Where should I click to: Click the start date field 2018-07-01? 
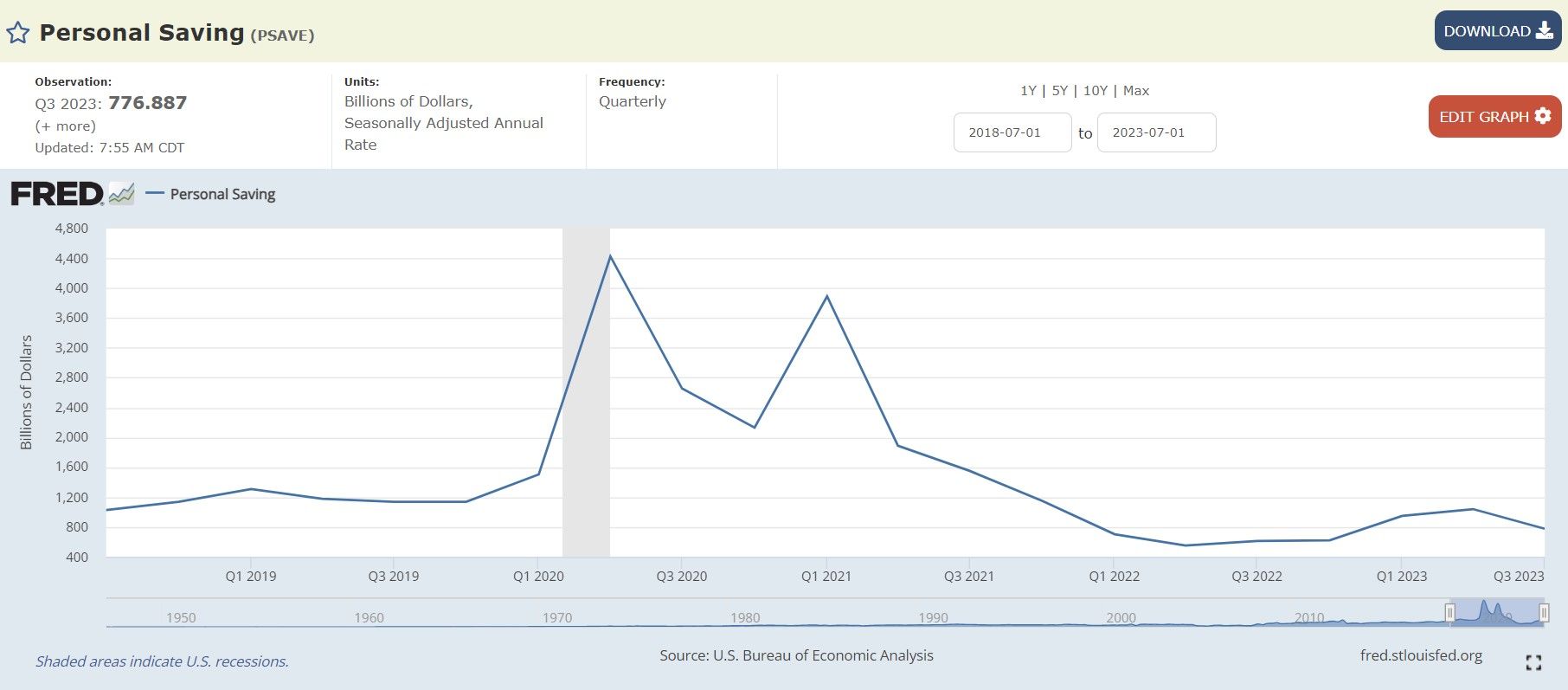1012,132
